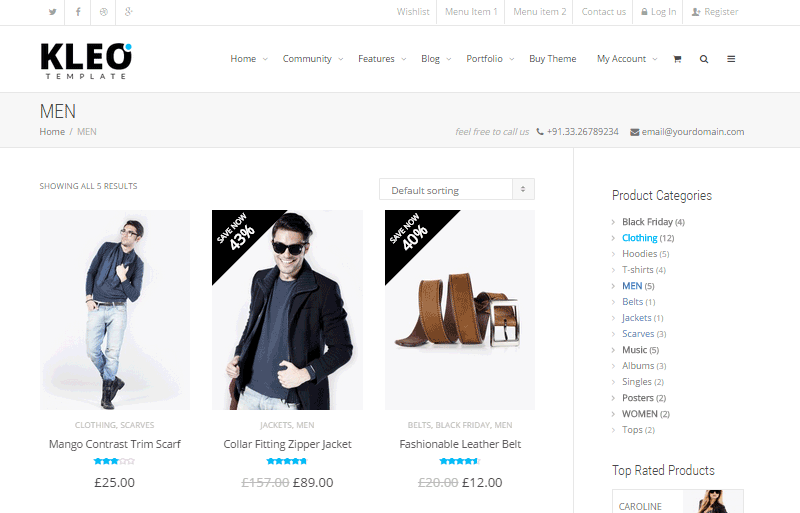800x513 pixels.
Task: Go to Buy Theme menu item
Action: 553,59
